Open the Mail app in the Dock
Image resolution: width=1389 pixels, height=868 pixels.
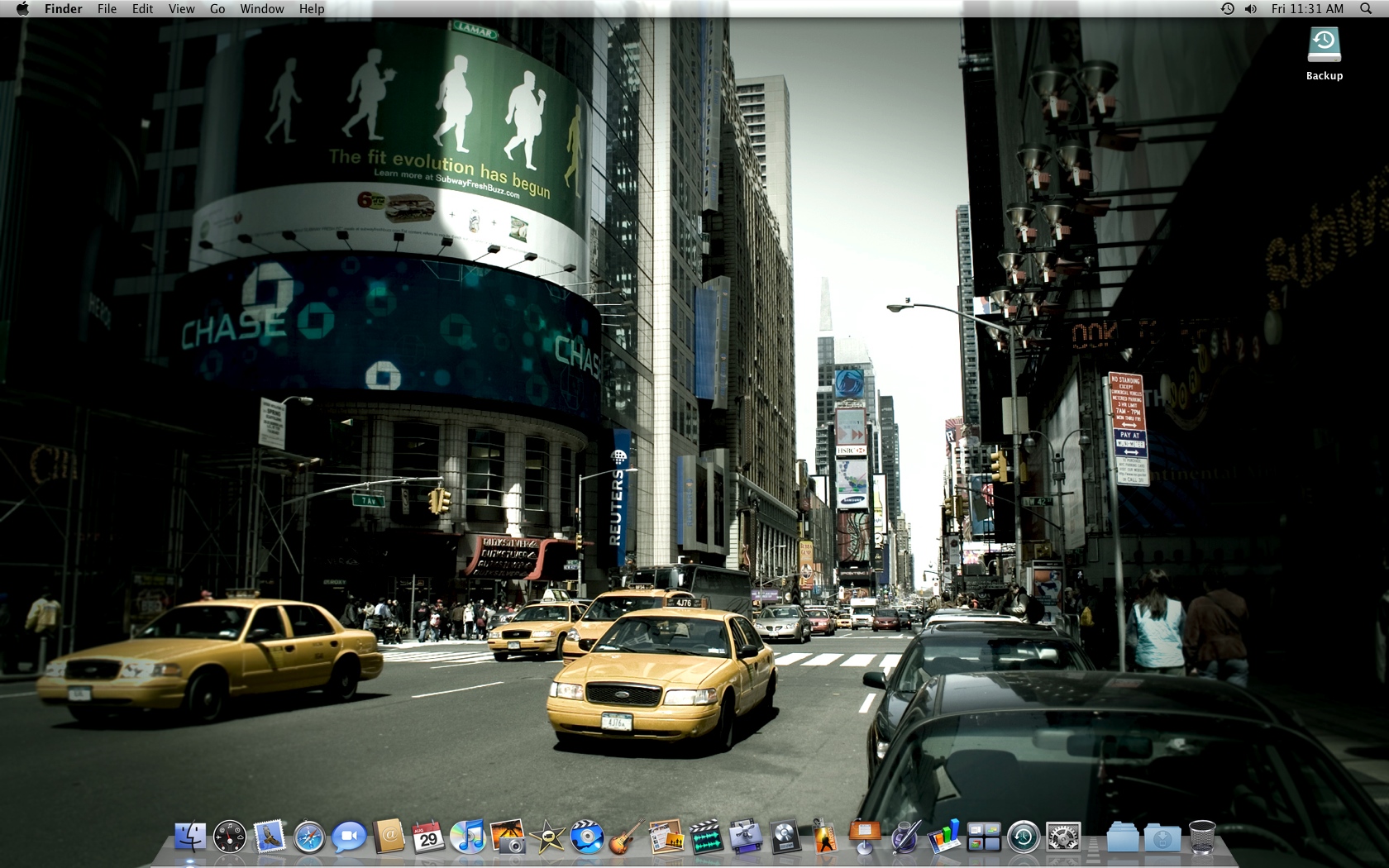tap(270, 837)
